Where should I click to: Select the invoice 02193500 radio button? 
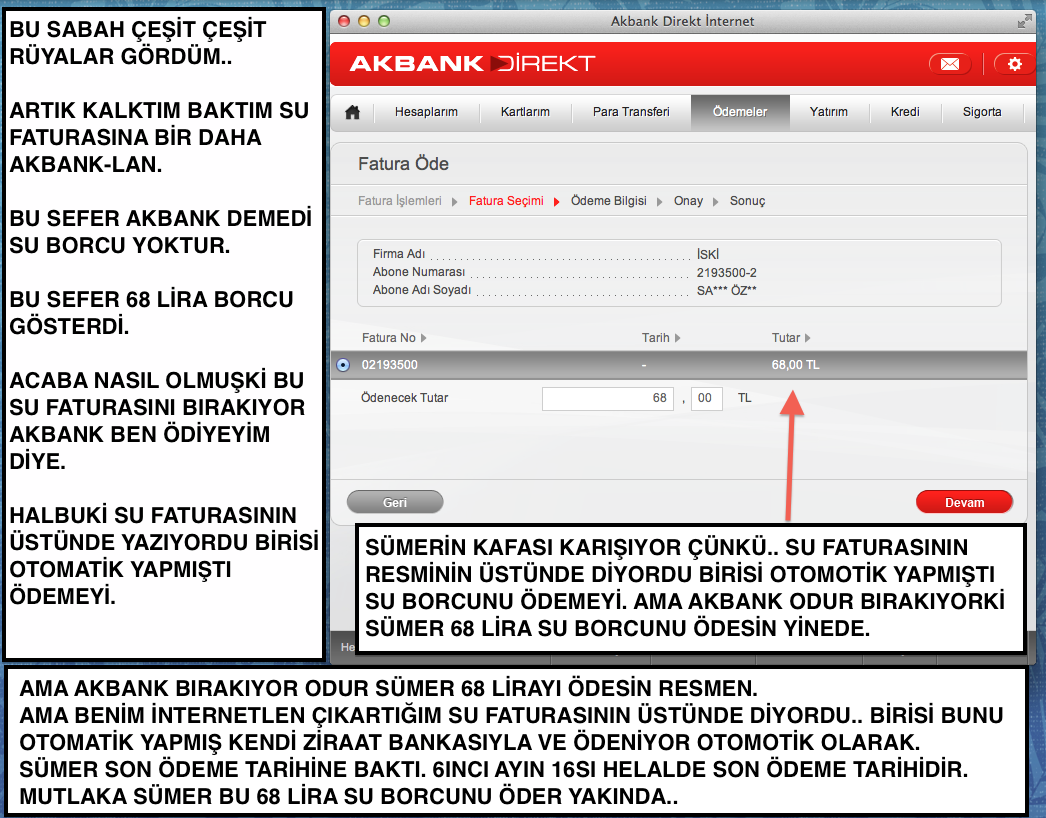coord(343,365)
